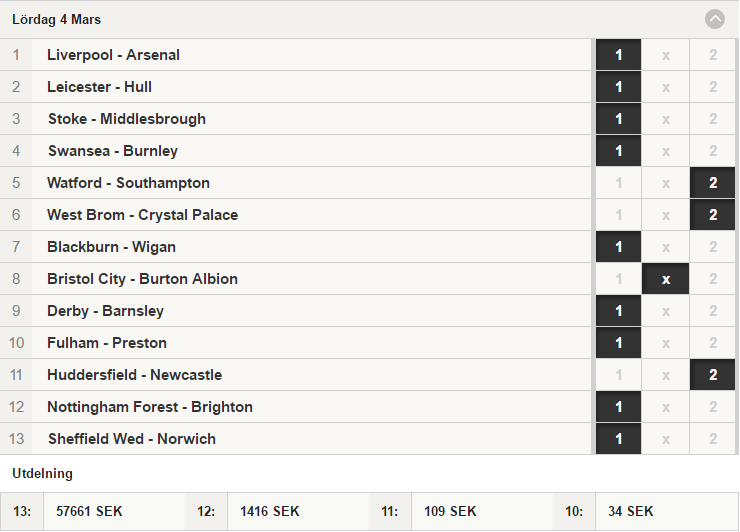Pick draw (x) for Derby - Barnsley

click(x=665, y=311)
